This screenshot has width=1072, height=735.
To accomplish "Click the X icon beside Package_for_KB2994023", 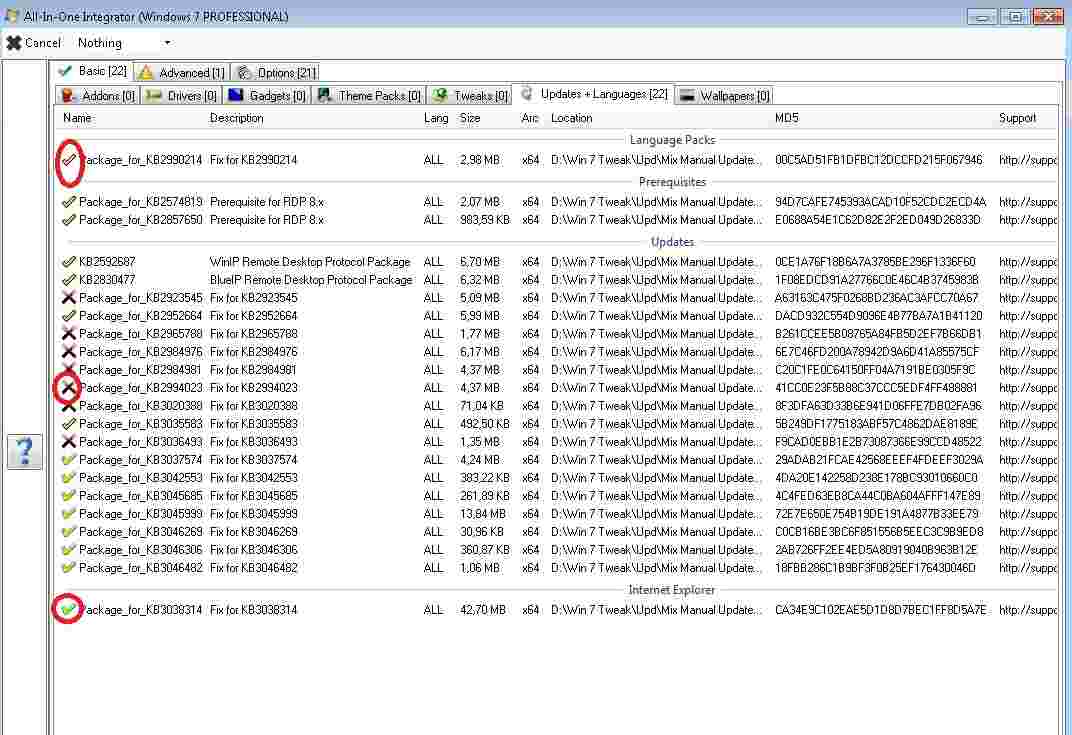I will (68, 388).
